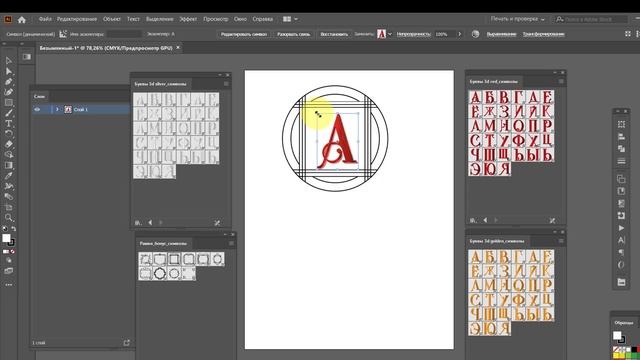The image size is (640, 360).
Task: Click Разорвать связь button
Action: [x=293, y=34]
